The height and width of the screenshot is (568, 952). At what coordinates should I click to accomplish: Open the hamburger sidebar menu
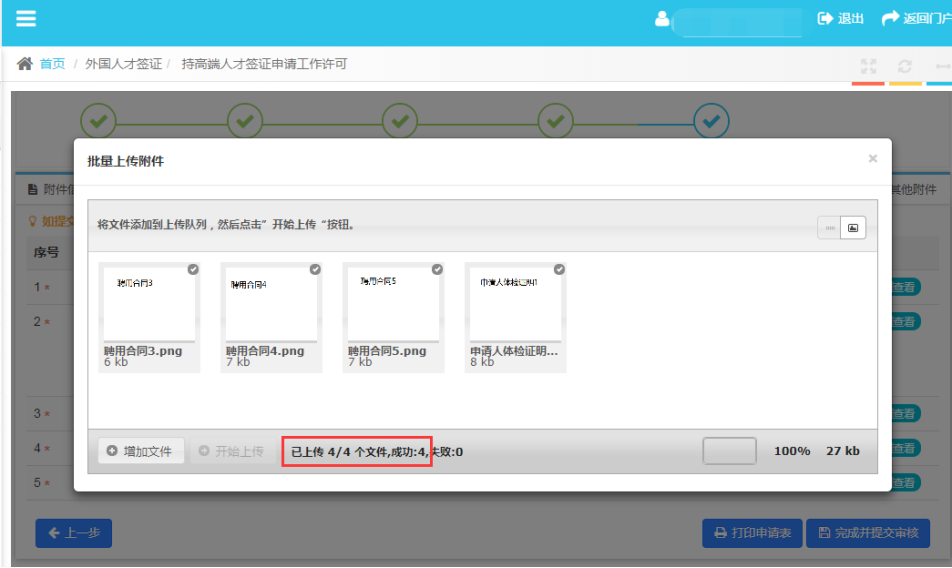coord(26,19)
